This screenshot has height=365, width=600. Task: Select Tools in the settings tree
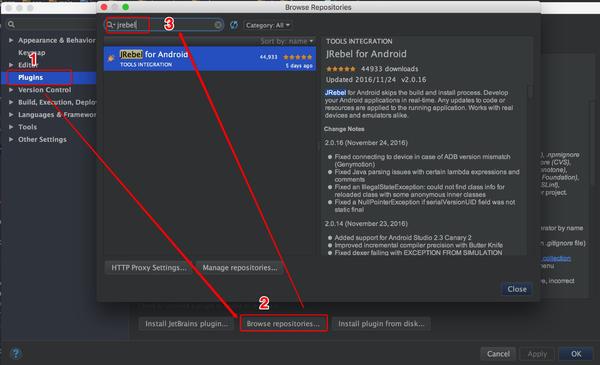pos(28,127)
